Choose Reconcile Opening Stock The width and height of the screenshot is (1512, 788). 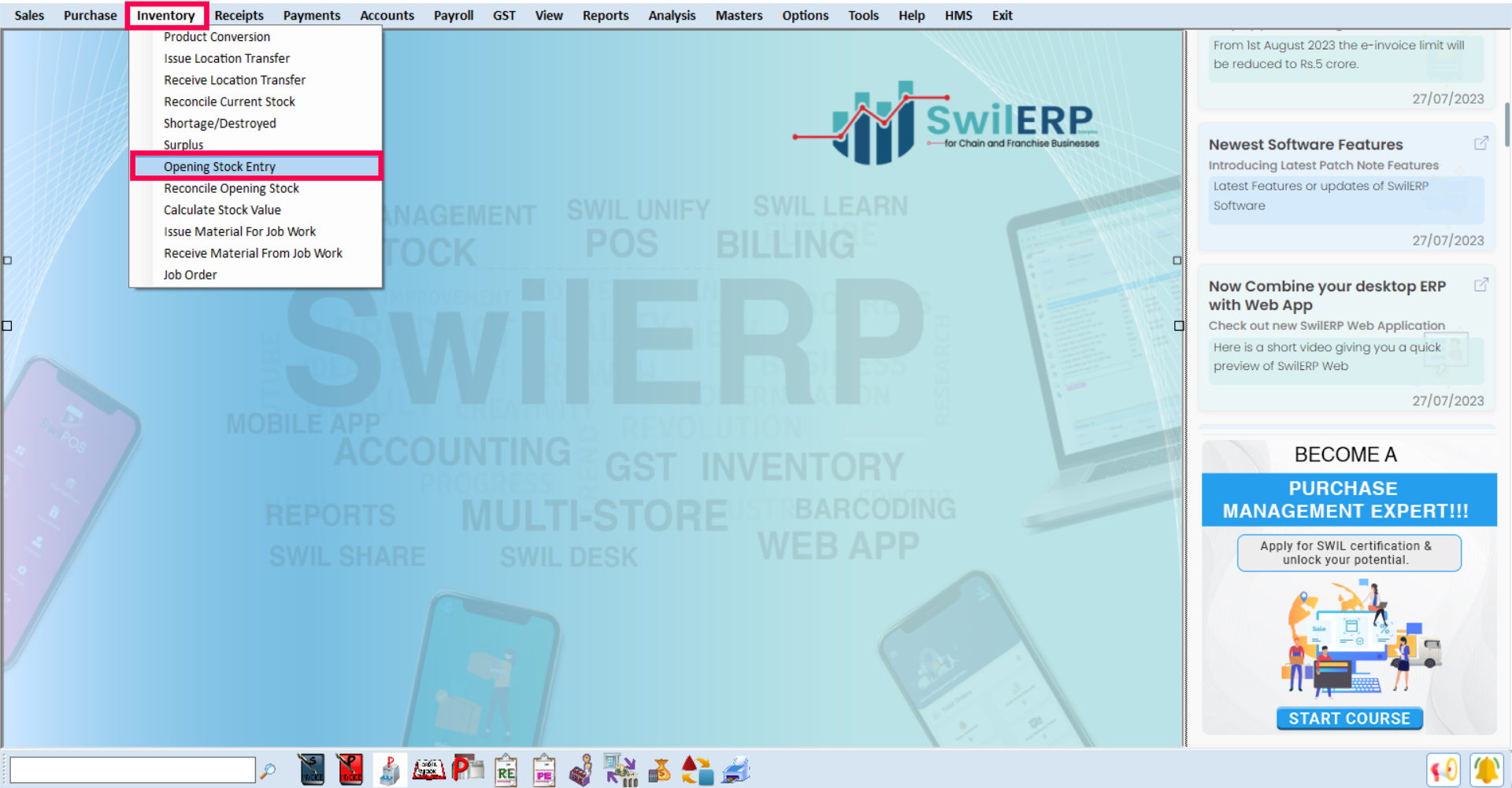coord(256,188)
